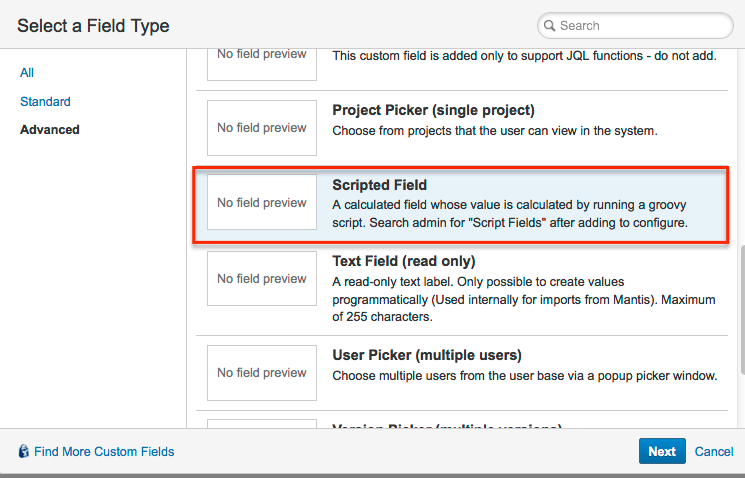Screen dimensions: 745x478
Task: Click User Picker preview thumbnail
Action: tap(262, 373)
